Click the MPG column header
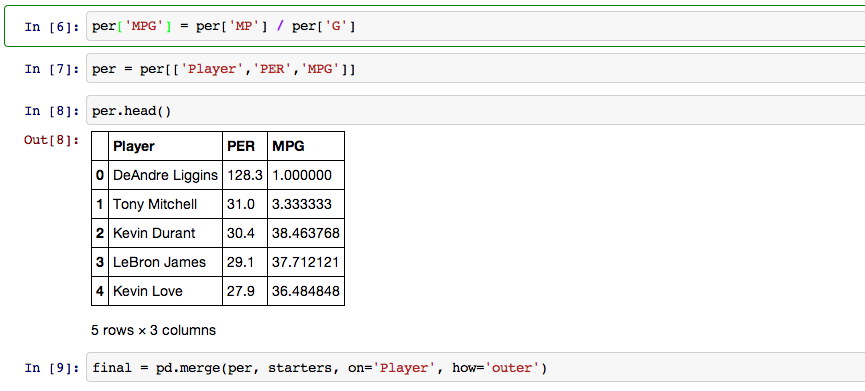Screen dimensions: 865x391 pos(306,146)
